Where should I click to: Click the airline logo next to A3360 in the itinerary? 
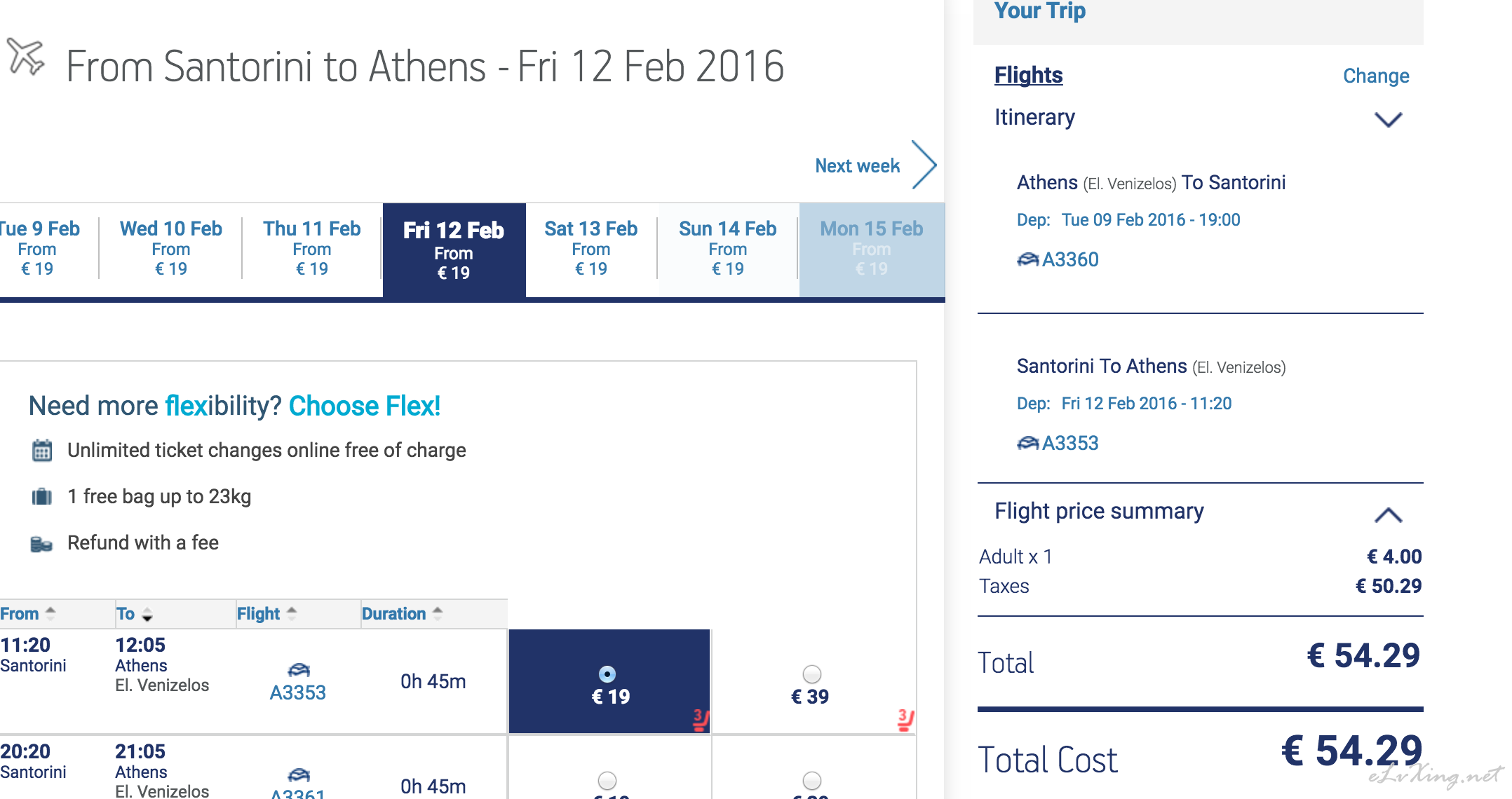click(1028, 260)
